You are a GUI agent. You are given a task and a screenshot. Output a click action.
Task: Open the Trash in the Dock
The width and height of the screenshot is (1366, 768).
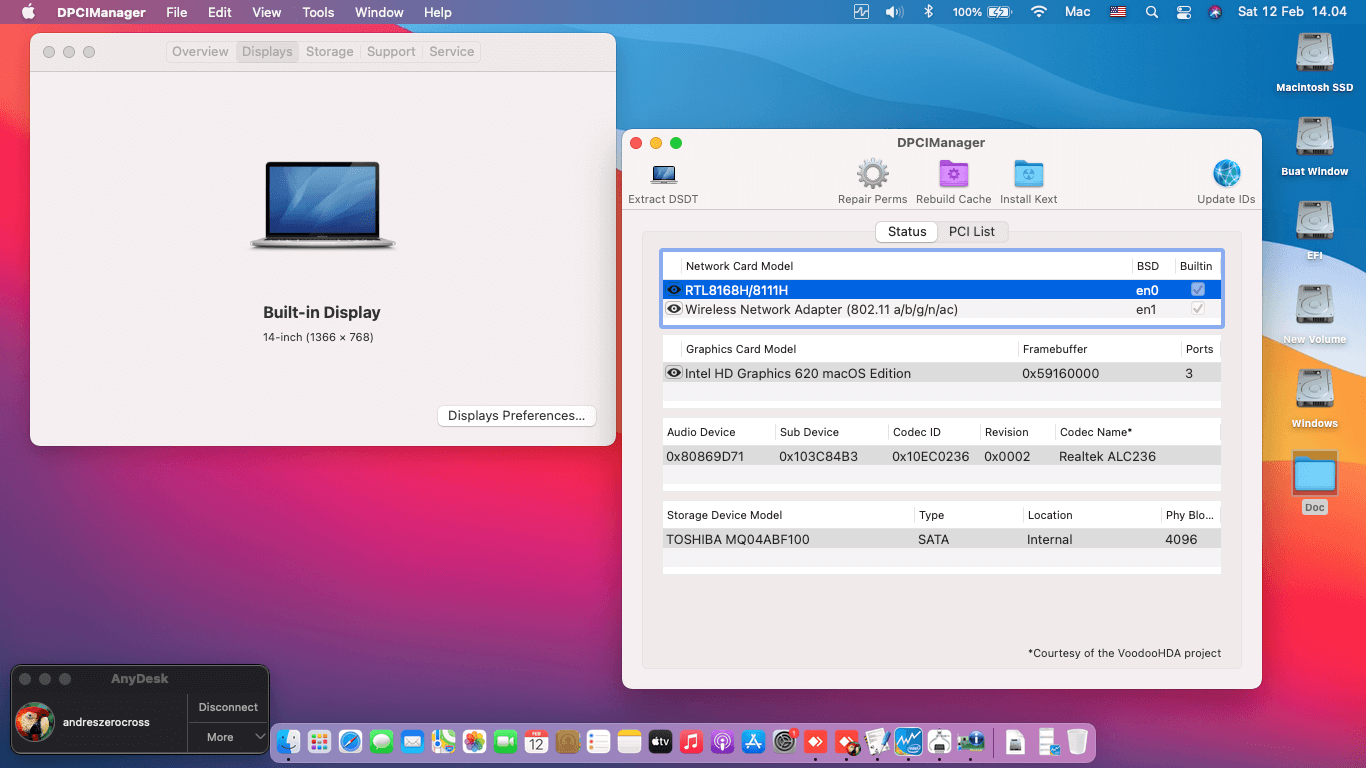click(1077, 741)
